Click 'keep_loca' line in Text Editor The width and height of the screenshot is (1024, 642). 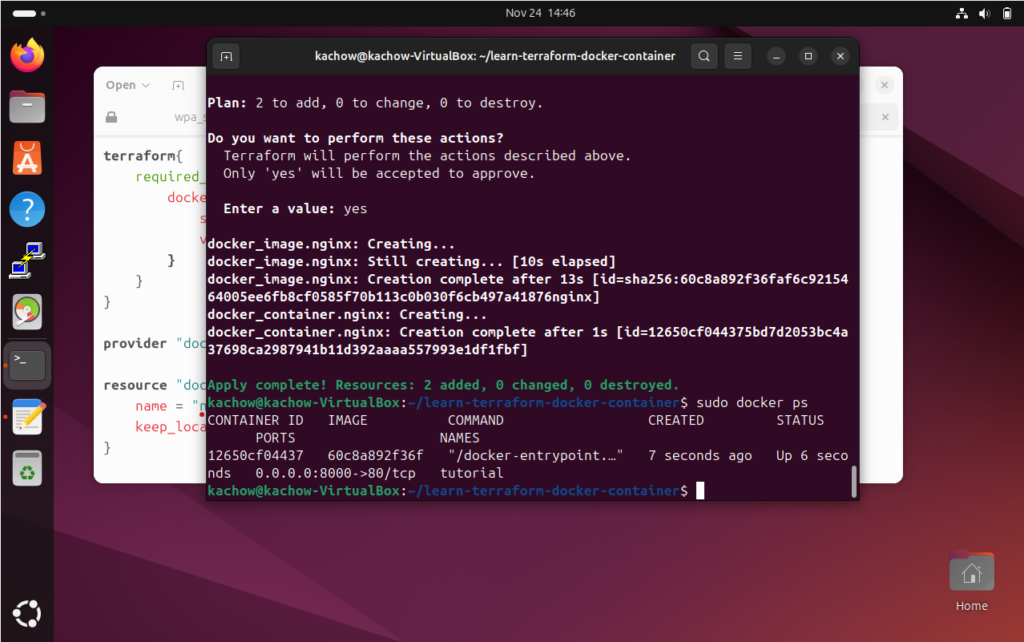(x=170, y=427)
